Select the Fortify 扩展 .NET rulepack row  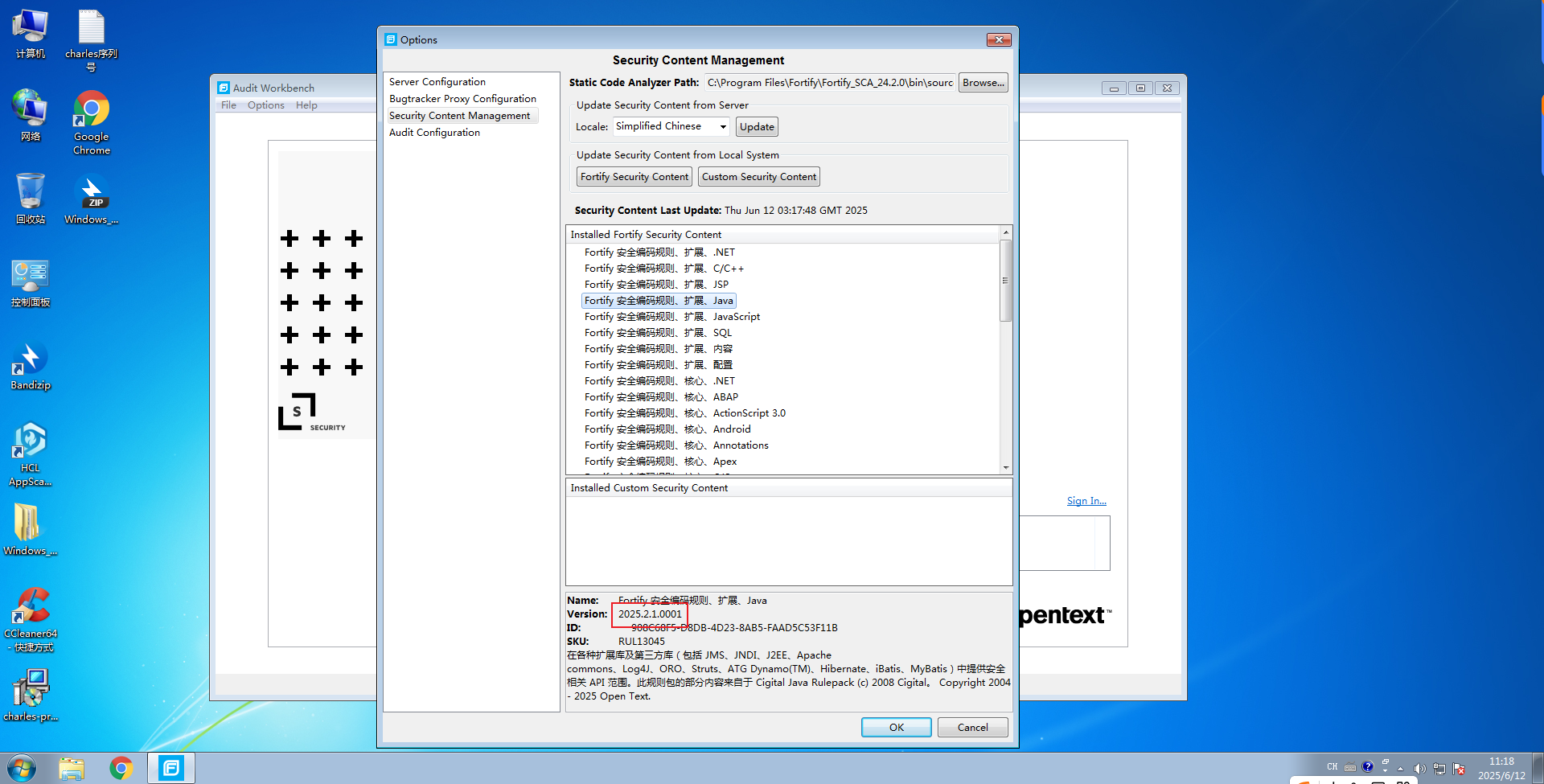[659, 252]
